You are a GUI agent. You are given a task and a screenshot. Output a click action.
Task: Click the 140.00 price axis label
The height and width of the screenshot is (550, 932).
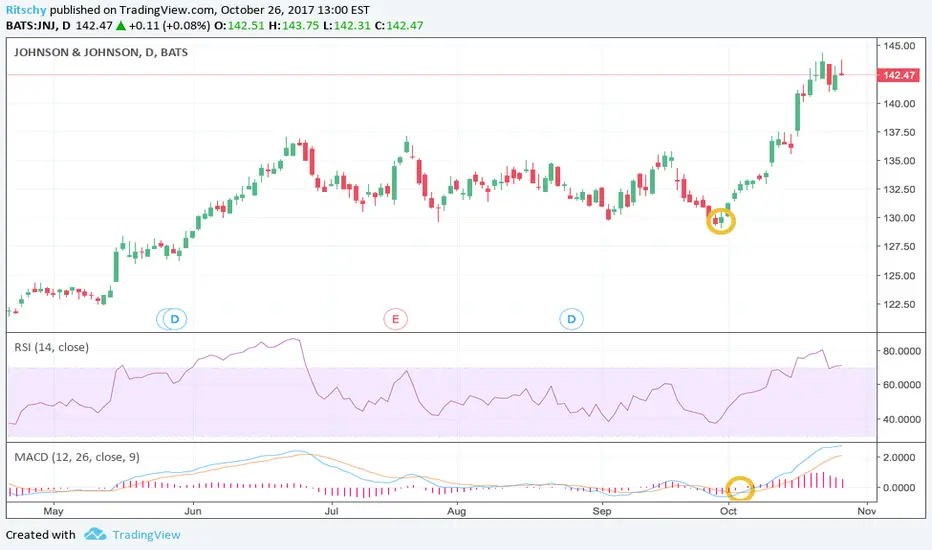click(x=899, y=103)
